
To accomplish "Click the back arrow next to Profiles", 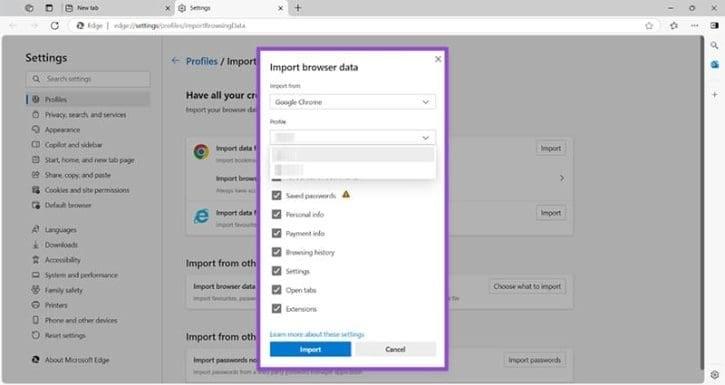I will pyautogui.click(x=175, y=61).
